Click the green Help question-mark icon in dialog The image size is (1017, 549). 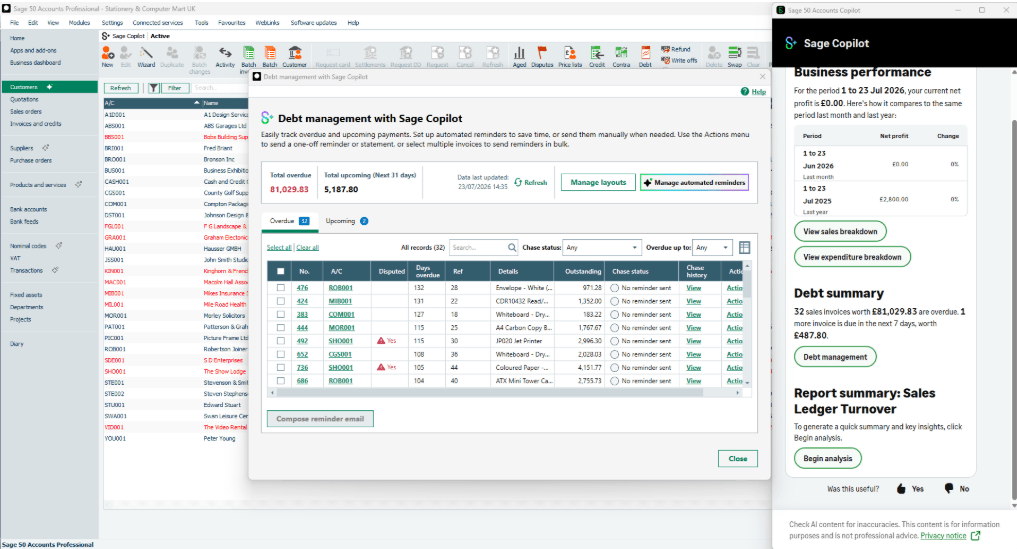click(x=745, y=92)
